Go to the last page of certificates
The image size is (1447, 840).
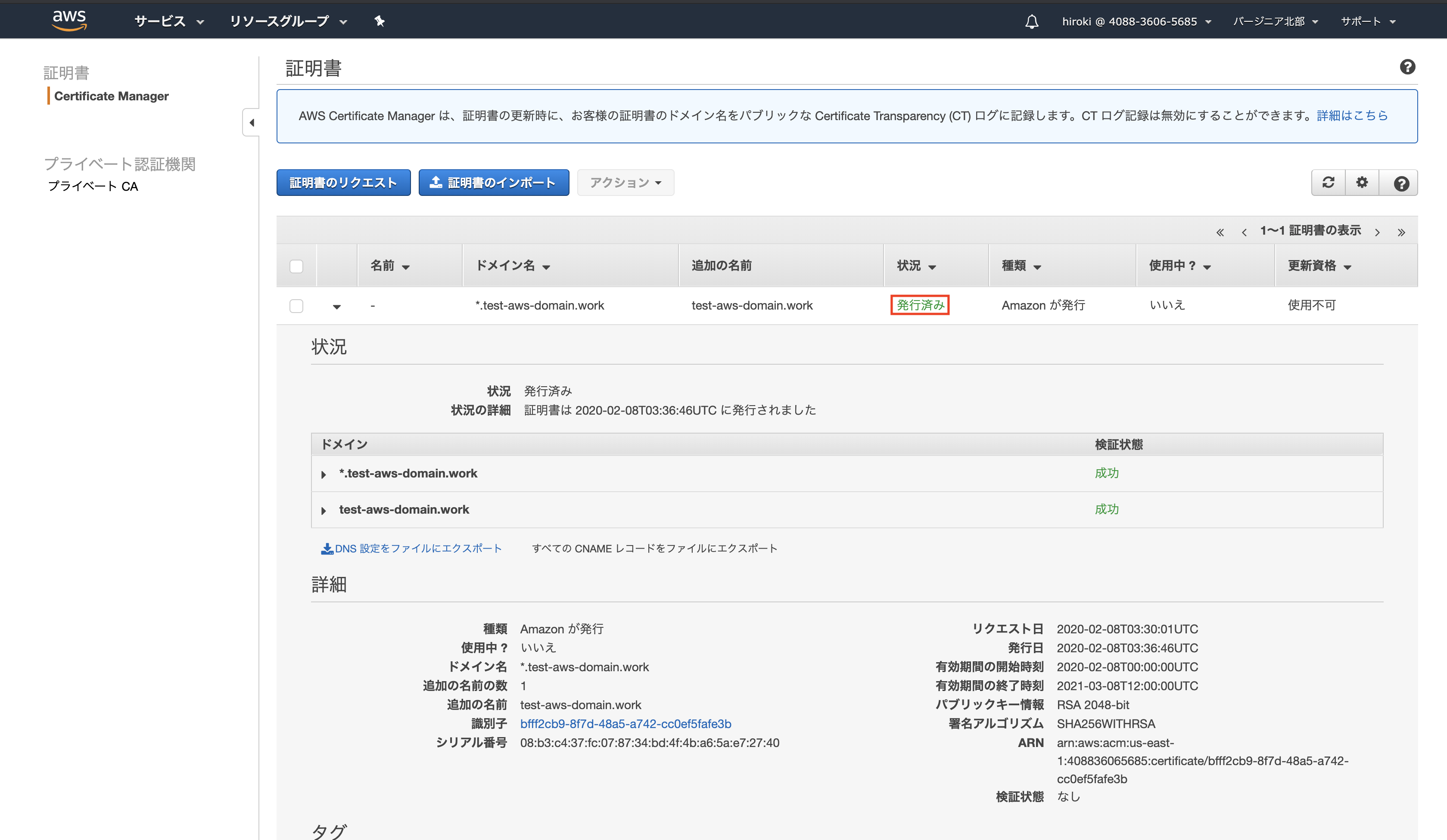tap(1401, 232)
